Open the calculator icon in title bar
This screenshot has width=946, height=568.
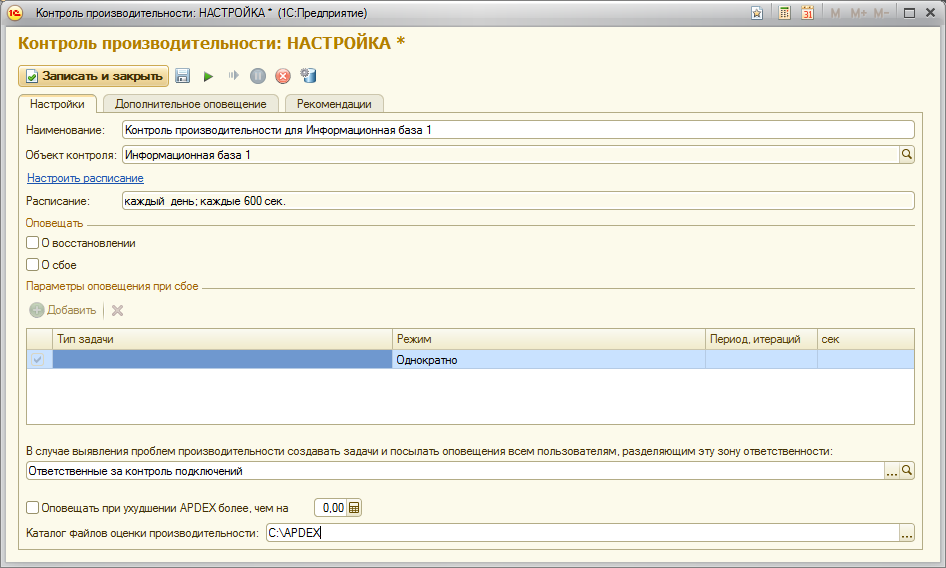(x=784, y=13)
